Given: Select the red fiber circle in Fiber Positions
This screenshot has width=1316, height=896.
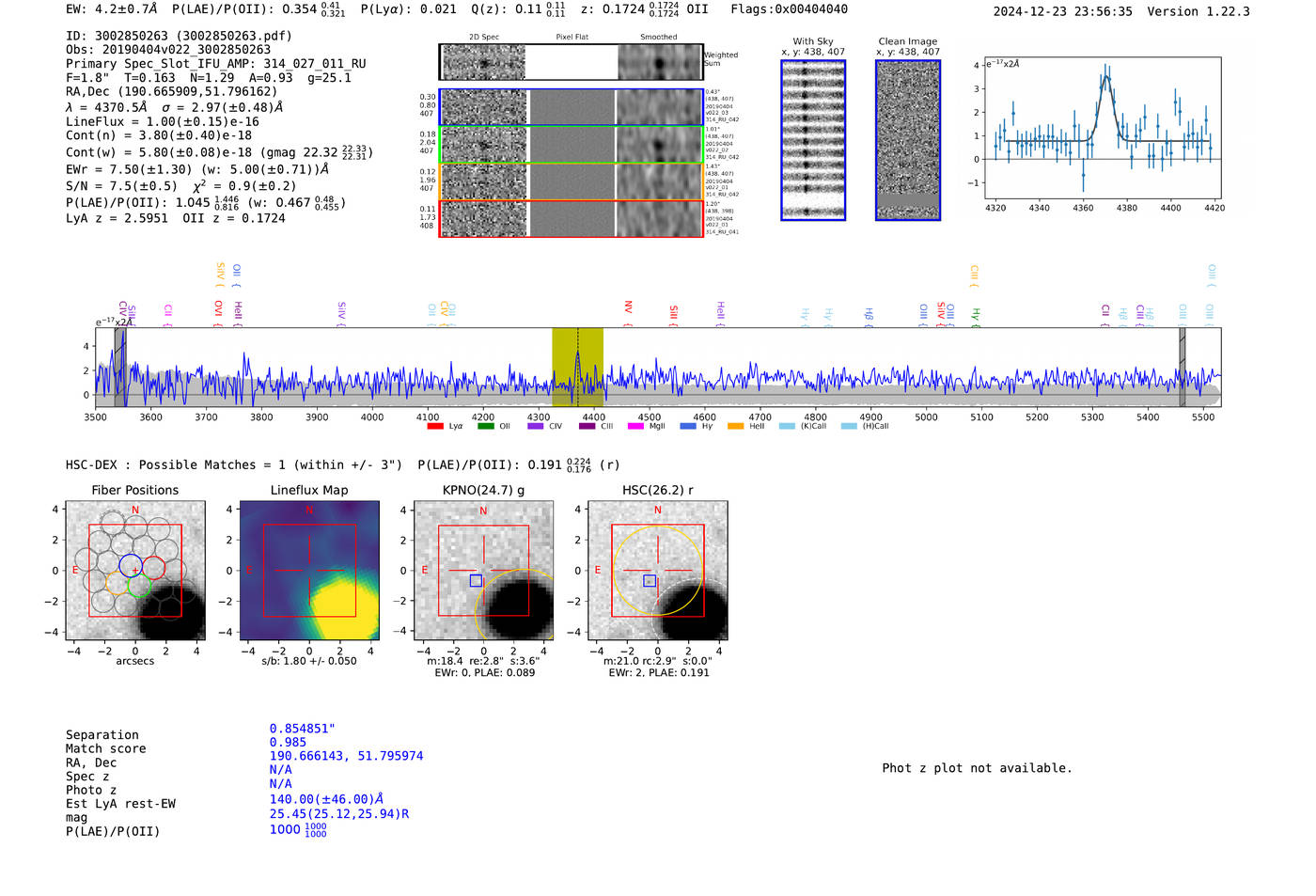Looking at the screenshot, I should click(153, 568).
